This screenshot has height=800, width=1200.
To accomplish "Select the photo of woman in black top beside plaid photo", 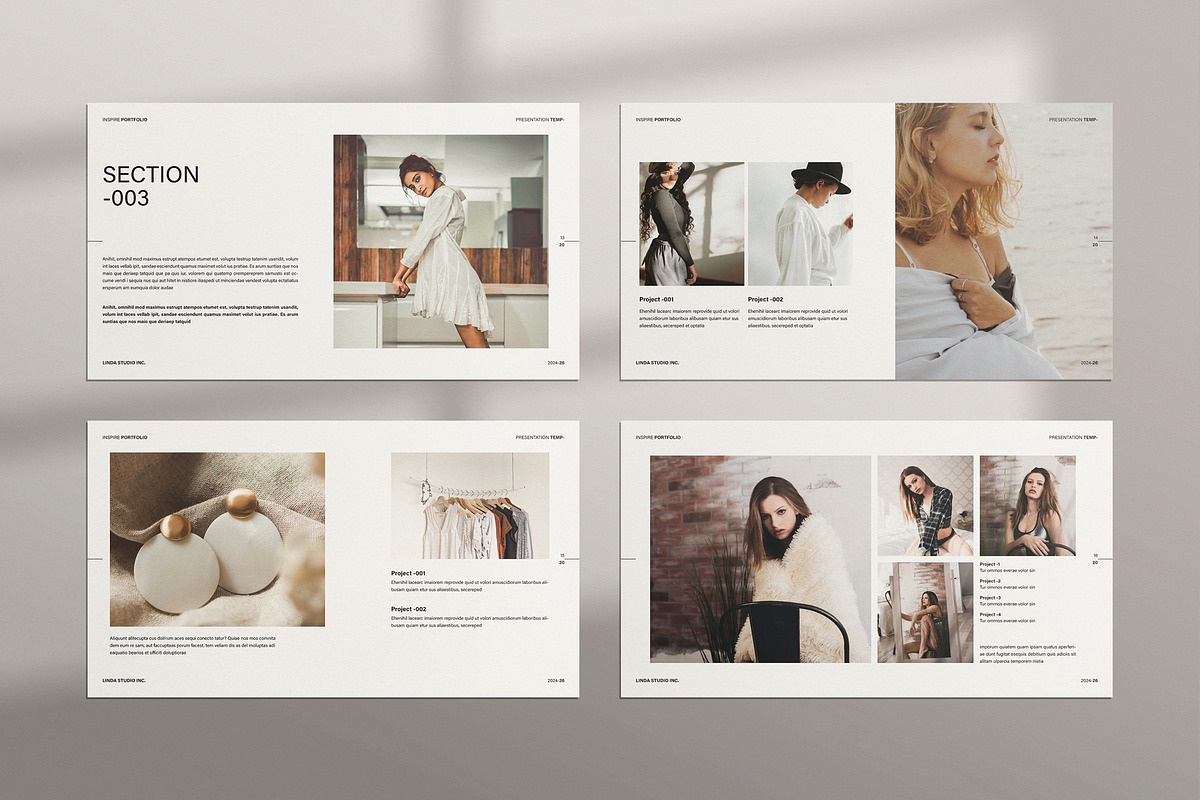I will (x=1027, y=505).
